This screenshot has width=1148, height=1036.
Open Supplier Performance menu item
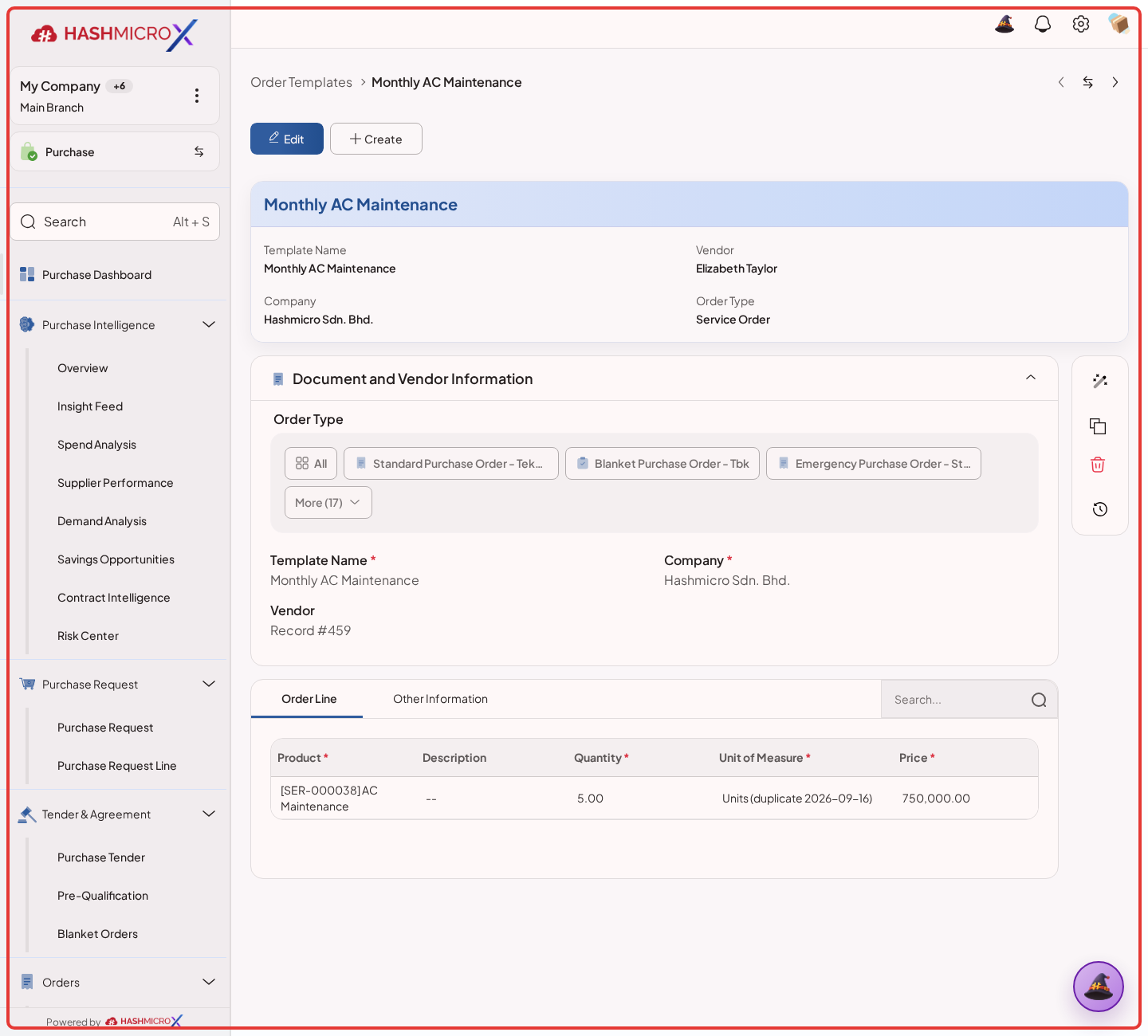[x=115, y=483]
